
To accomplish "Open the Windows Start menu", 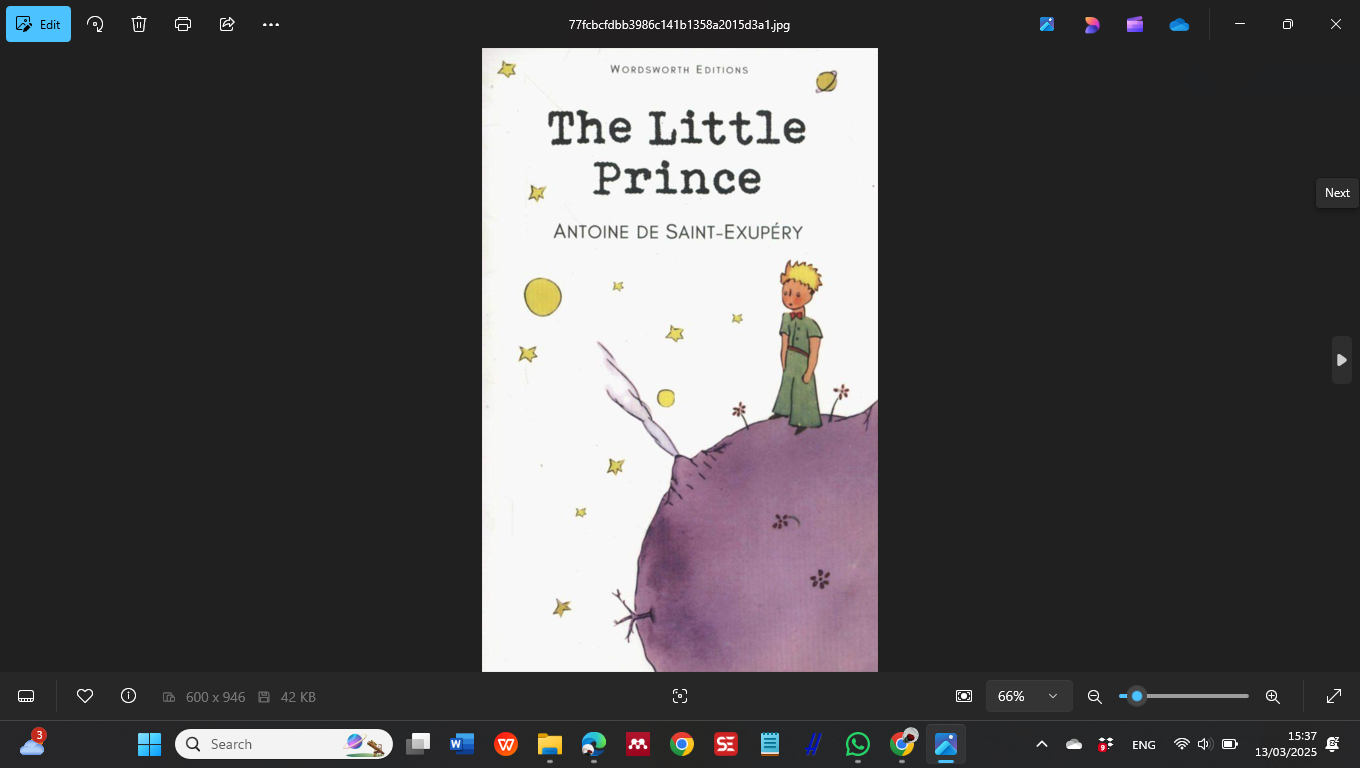I will (149, 744).
